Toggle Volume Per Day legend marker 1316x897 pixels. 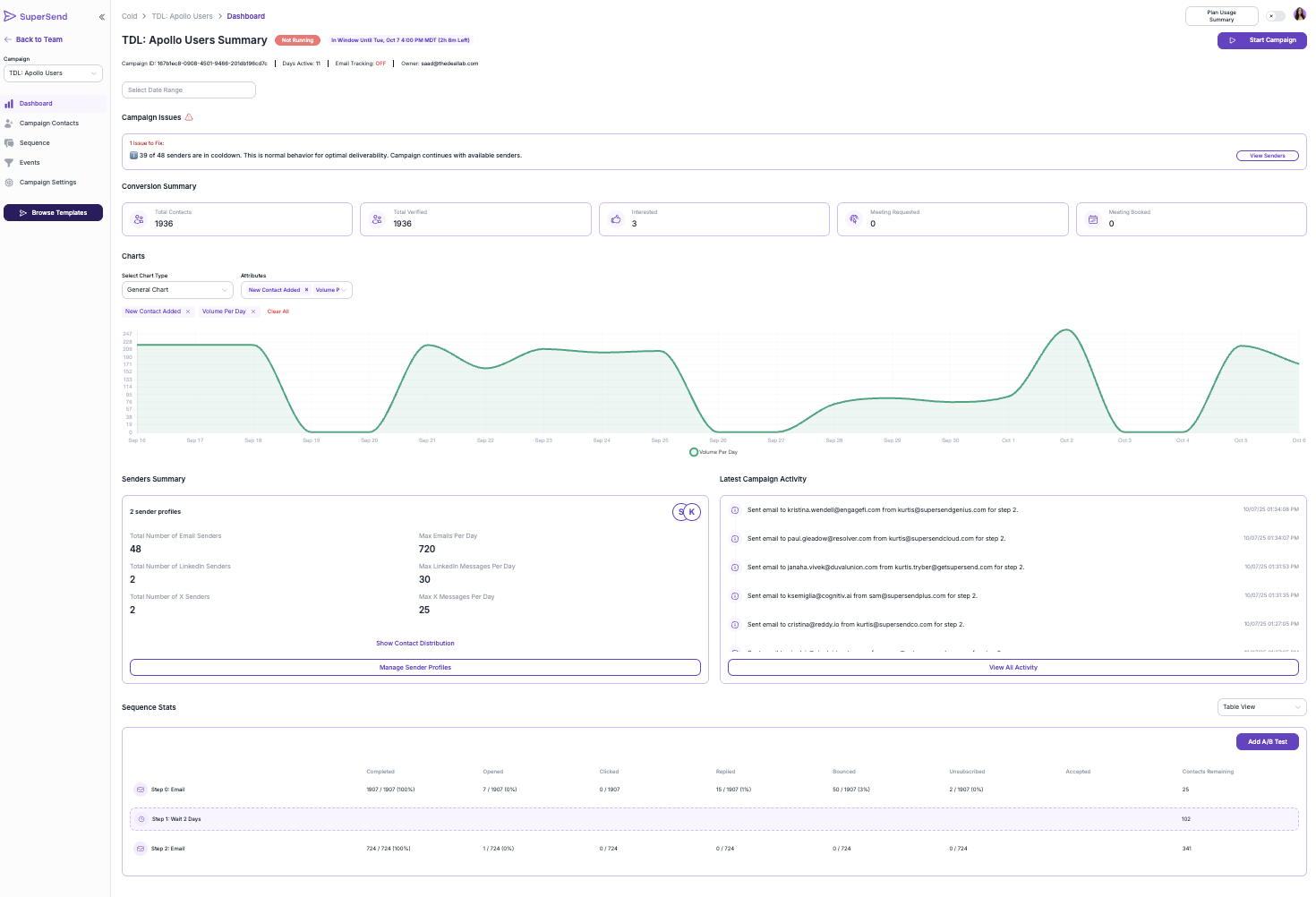tap(694, 452)
